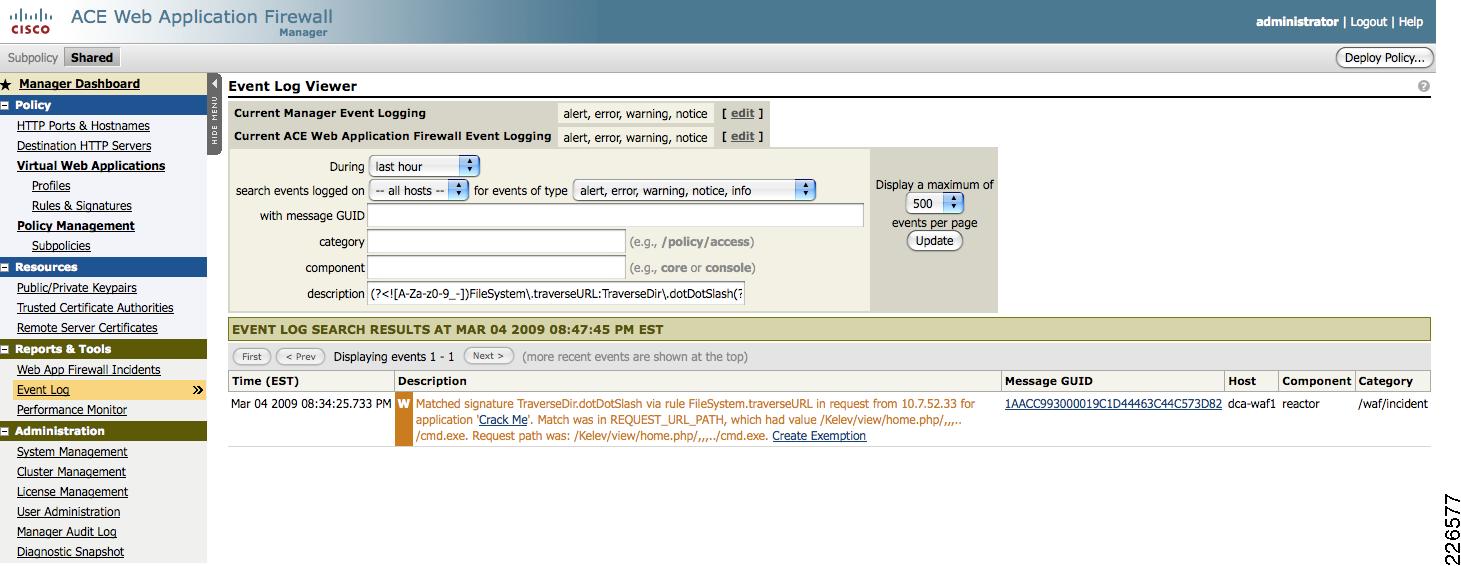This screenshot has height=566, width=1461.
Task: Click the Create Exemption link
Action: click(819, 436)
